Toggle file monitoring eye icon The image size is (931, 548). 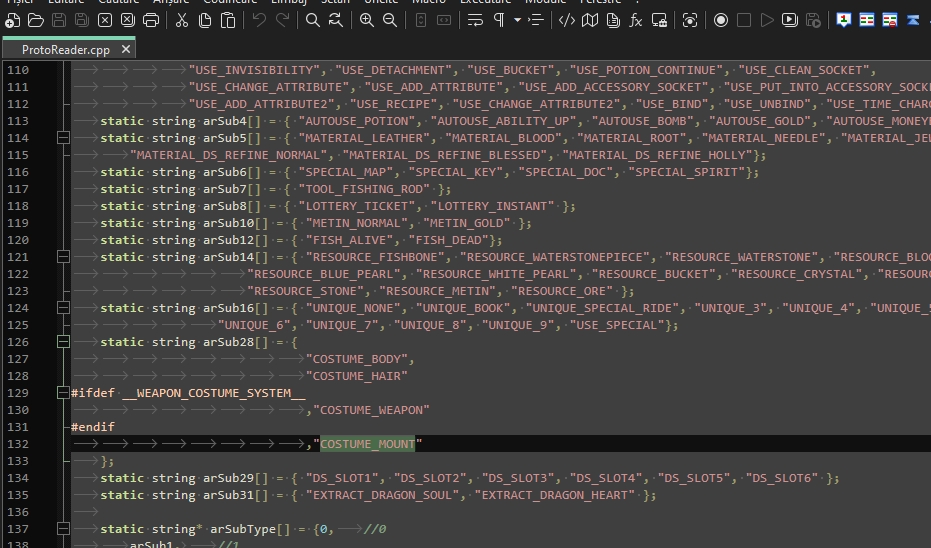pos(689,21)
